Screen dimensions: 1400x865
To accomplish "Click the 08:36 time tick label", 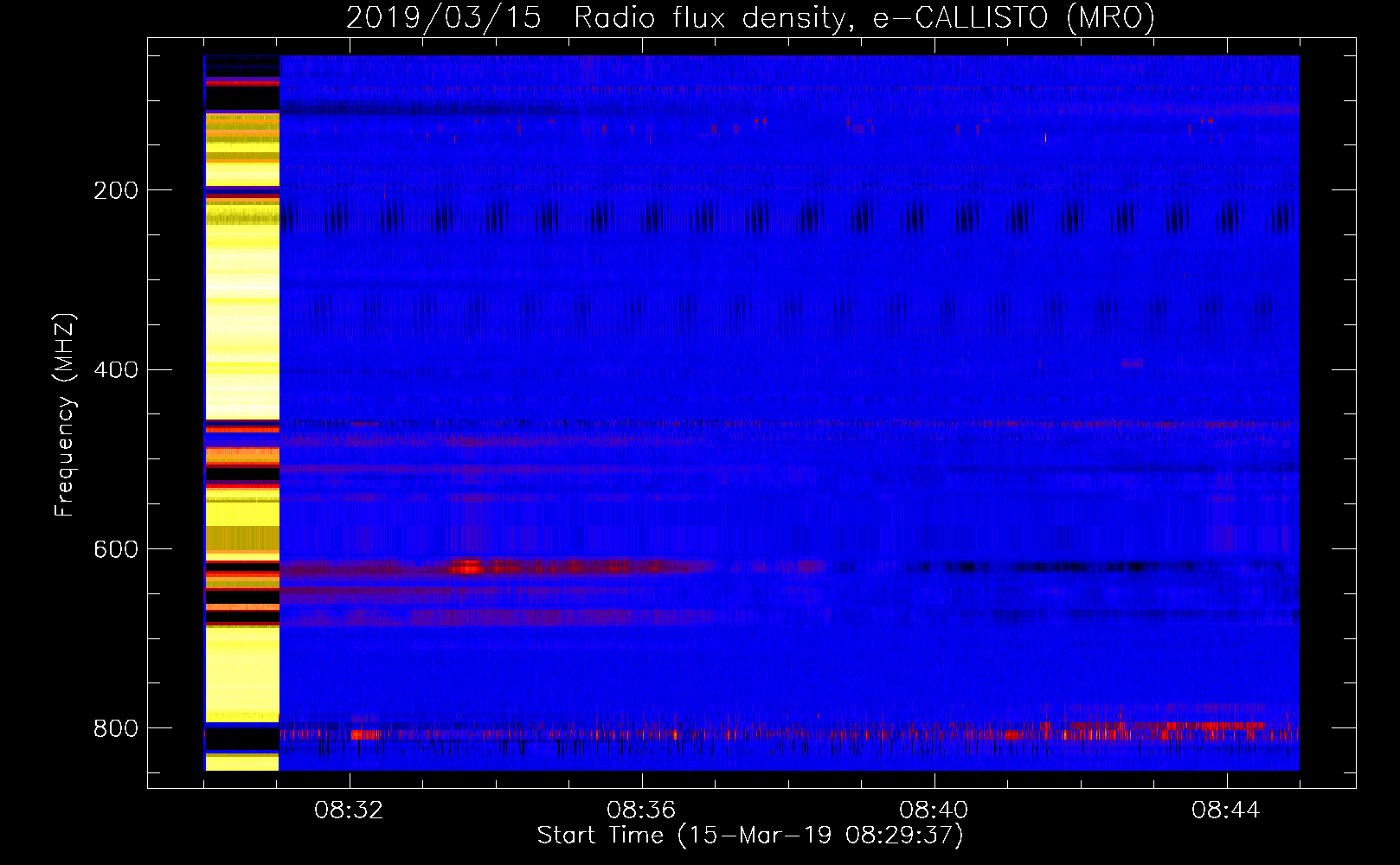I will pos(641,811).
